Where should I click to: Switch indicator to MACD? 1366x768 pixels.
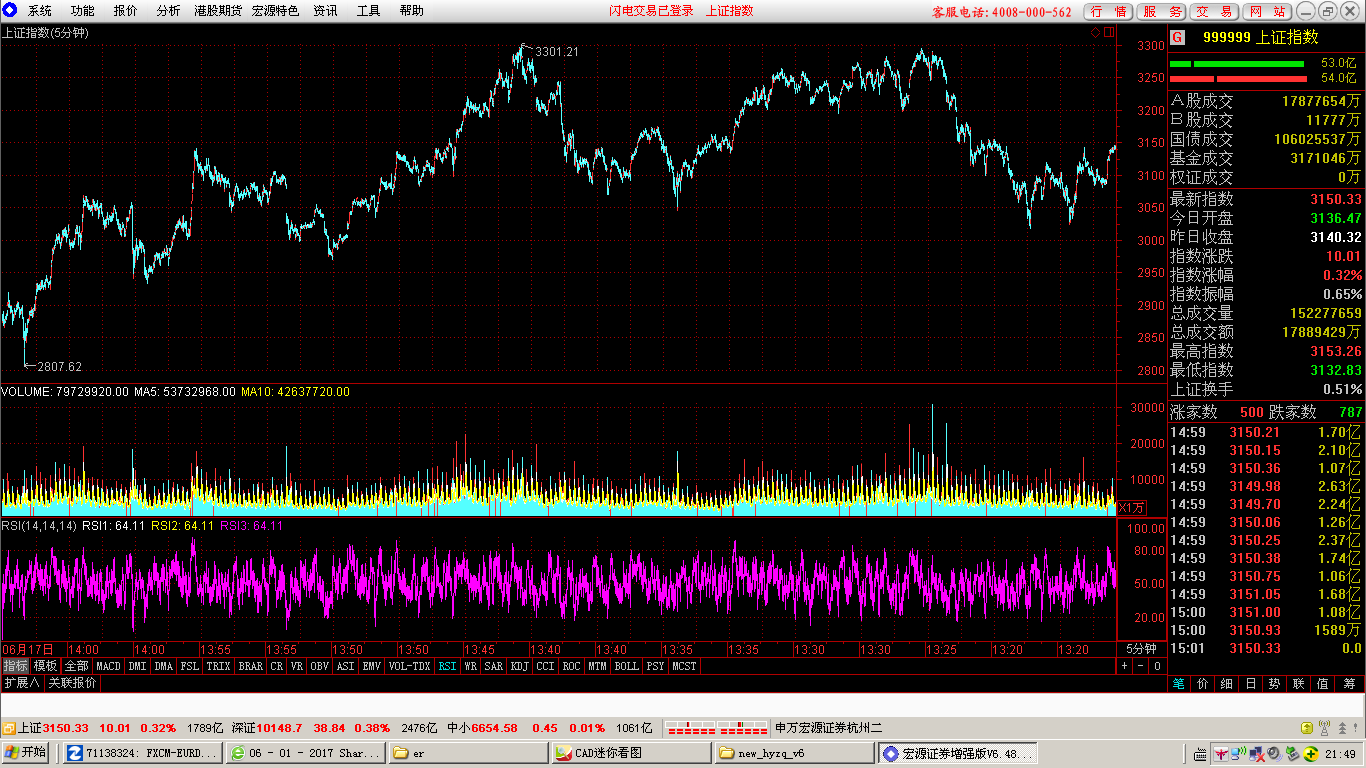[108, 666]
